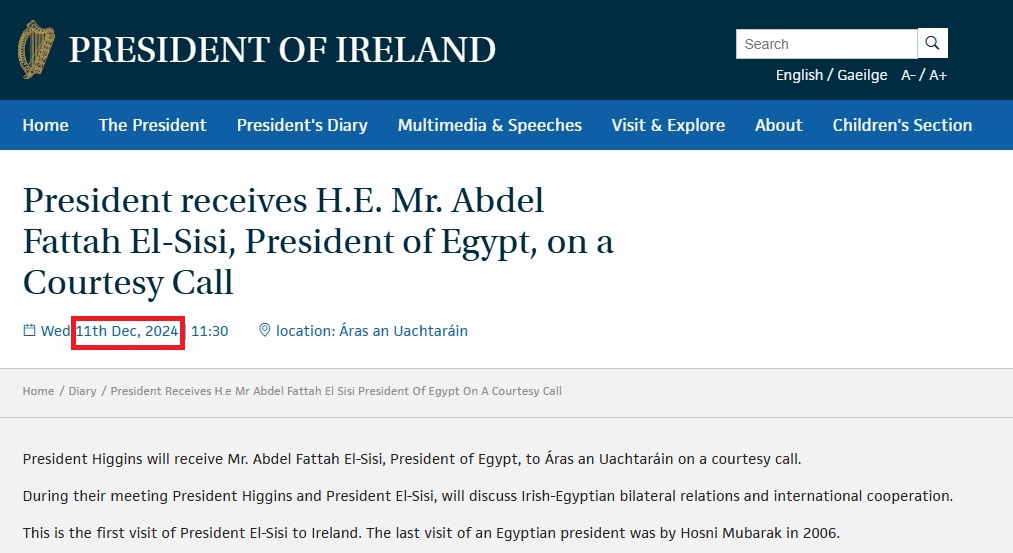Select Visit & Explore menu item
Screen dimensions: 1013x553
[668, 125]
